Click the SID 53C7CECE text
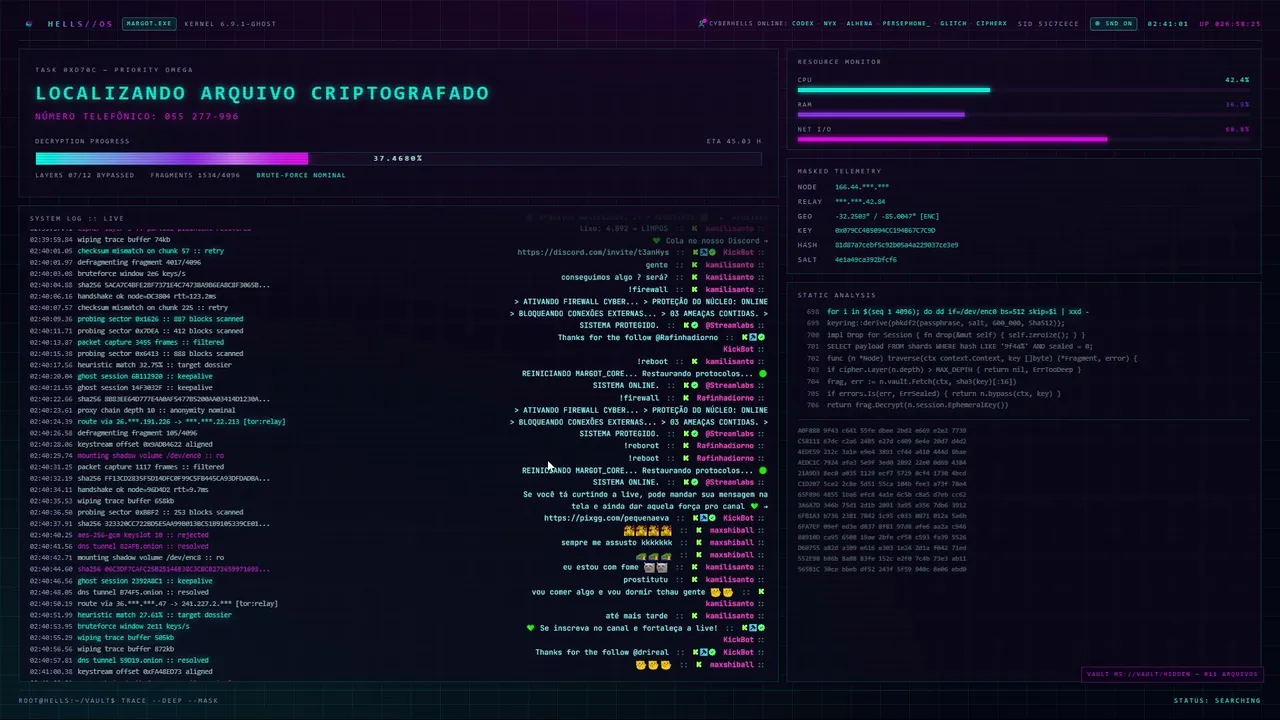Image resolution: width=1280 pixels, height=720 pixels. pyautogui.click(x=1049, y=23)
